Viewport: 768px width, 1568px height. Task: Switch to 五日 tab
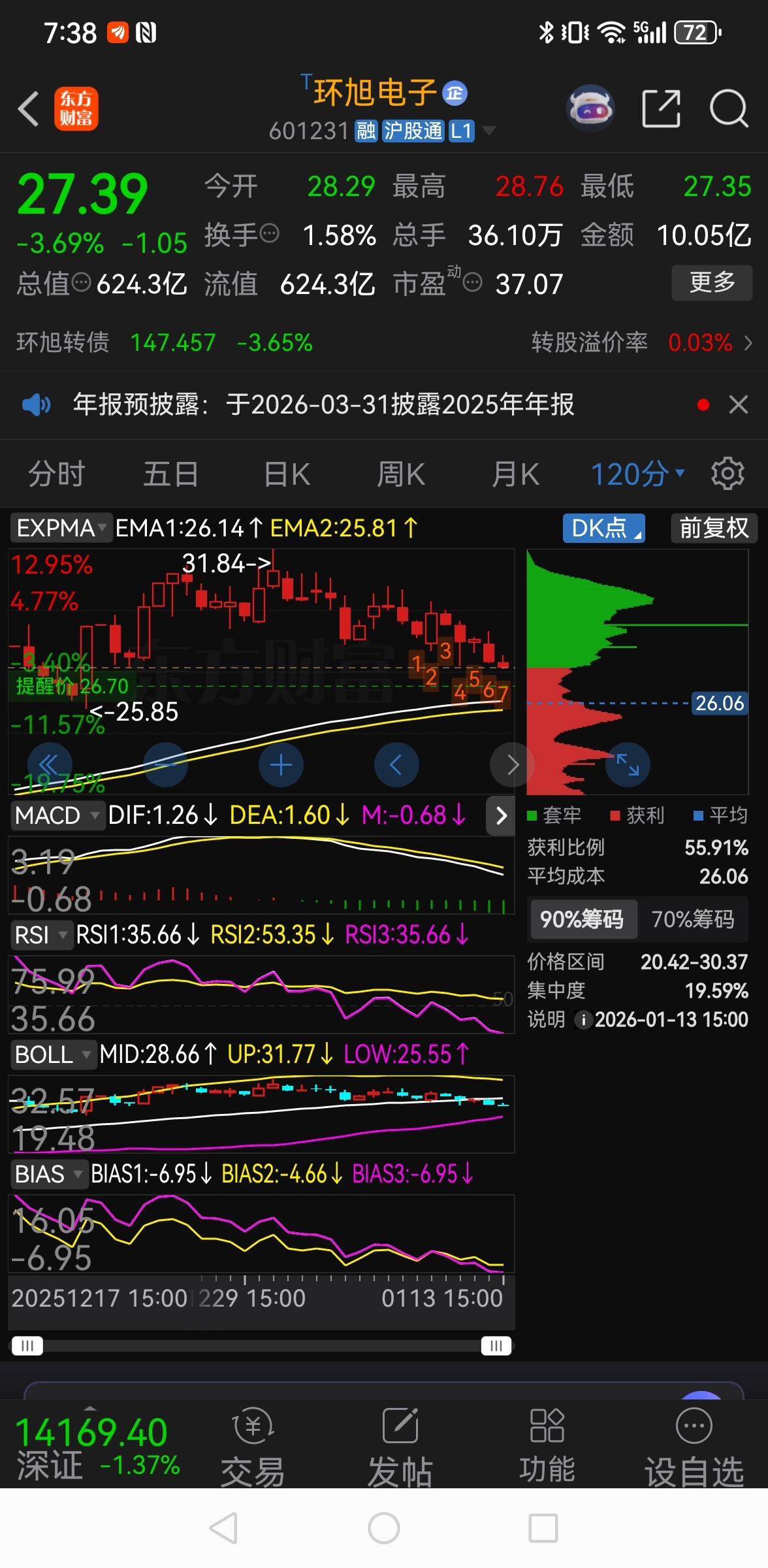pos(170,474)
